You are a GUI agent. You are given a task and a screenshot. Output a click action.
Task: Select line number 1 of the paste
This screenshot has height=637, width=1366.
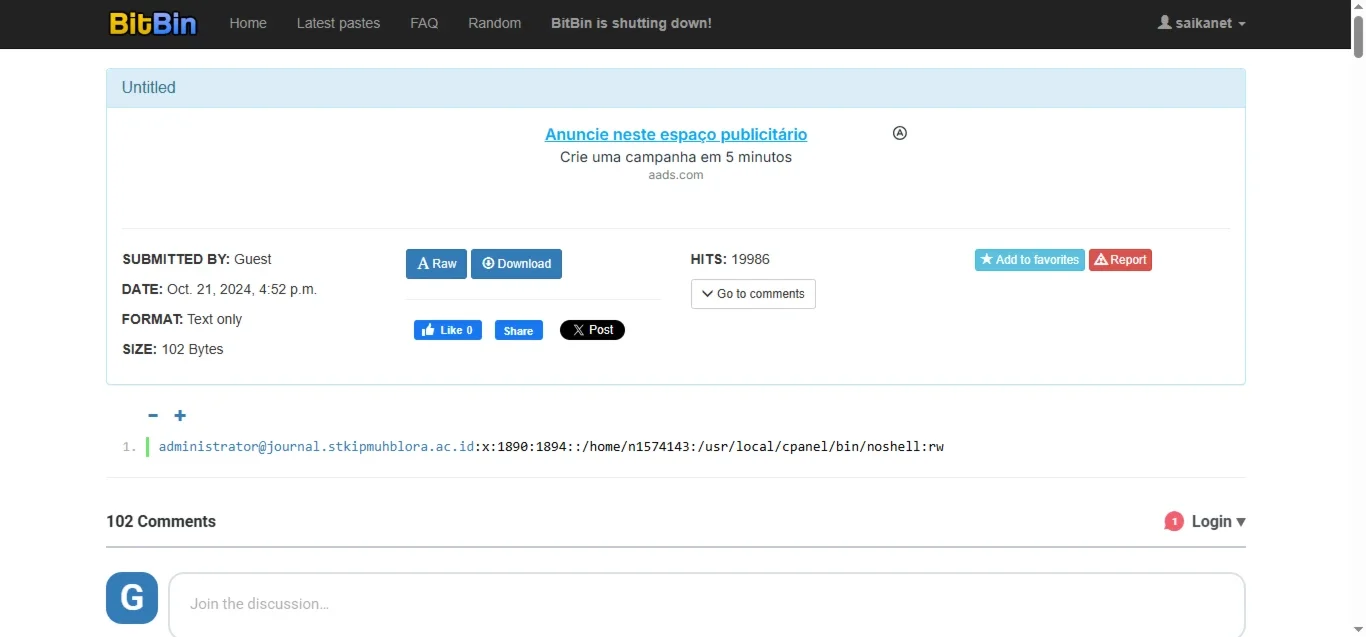(x=129, y=447)
